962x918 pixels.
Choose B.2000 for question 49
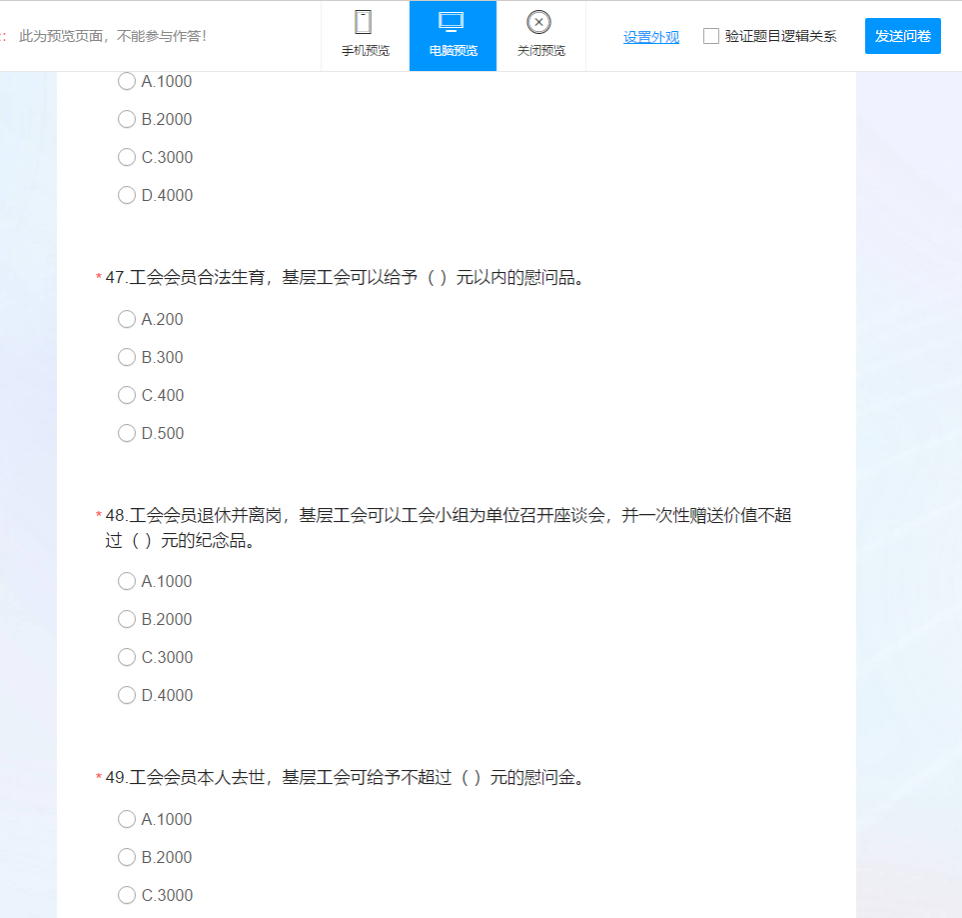(x=127, y=857)
